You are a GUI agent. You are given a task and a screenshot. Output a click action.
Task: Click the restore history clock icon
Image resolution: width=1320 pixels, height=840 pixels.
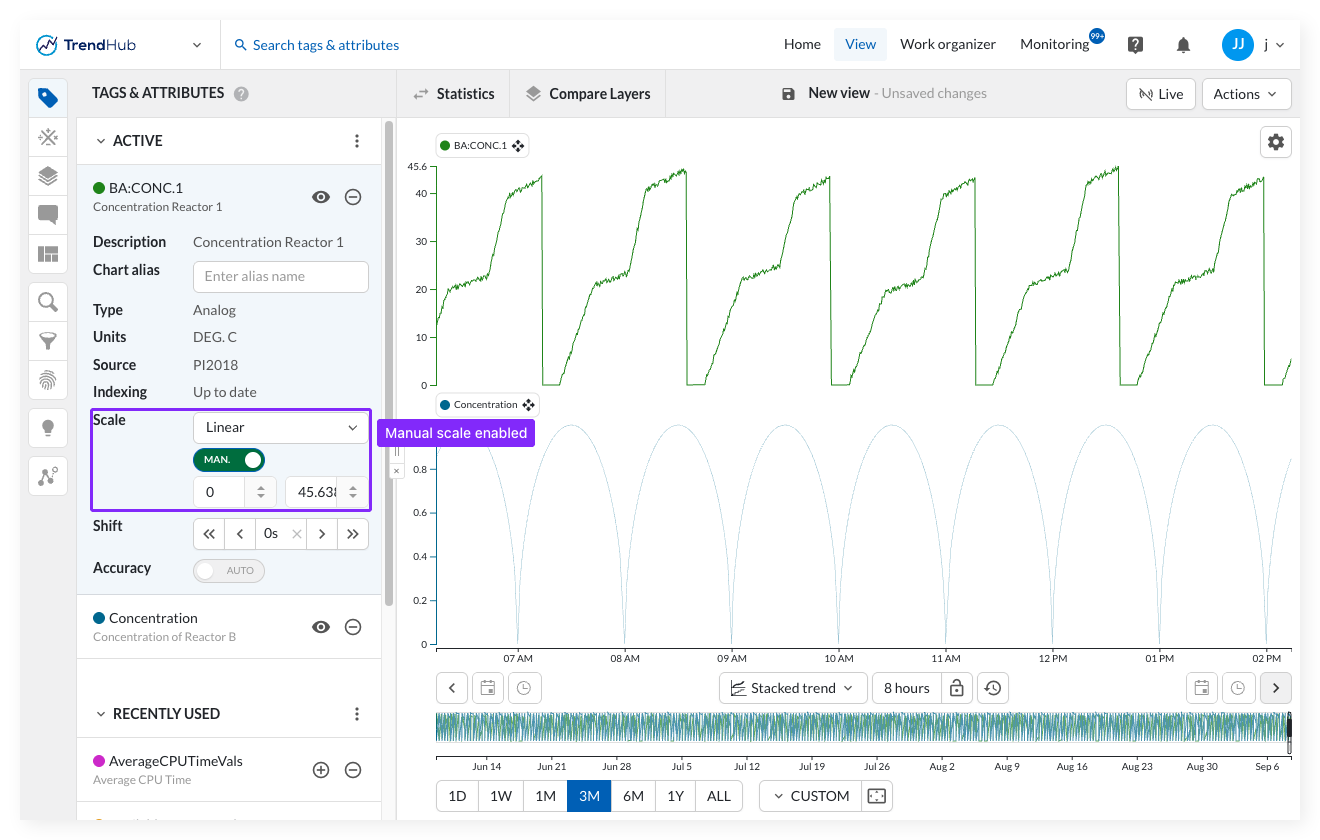[993, 688]
